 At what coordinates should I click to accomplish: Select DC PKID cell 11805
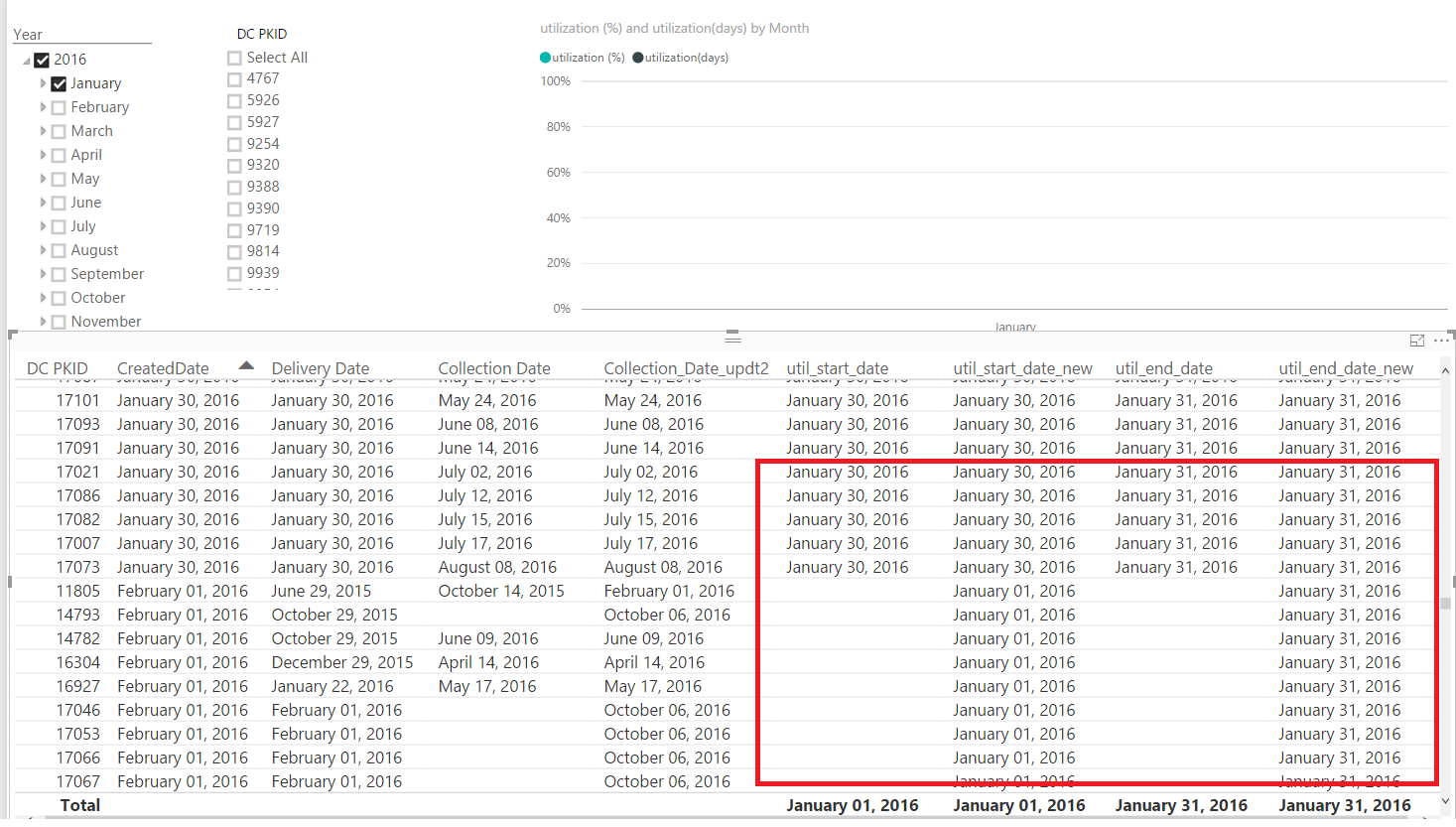pos(77,591)
